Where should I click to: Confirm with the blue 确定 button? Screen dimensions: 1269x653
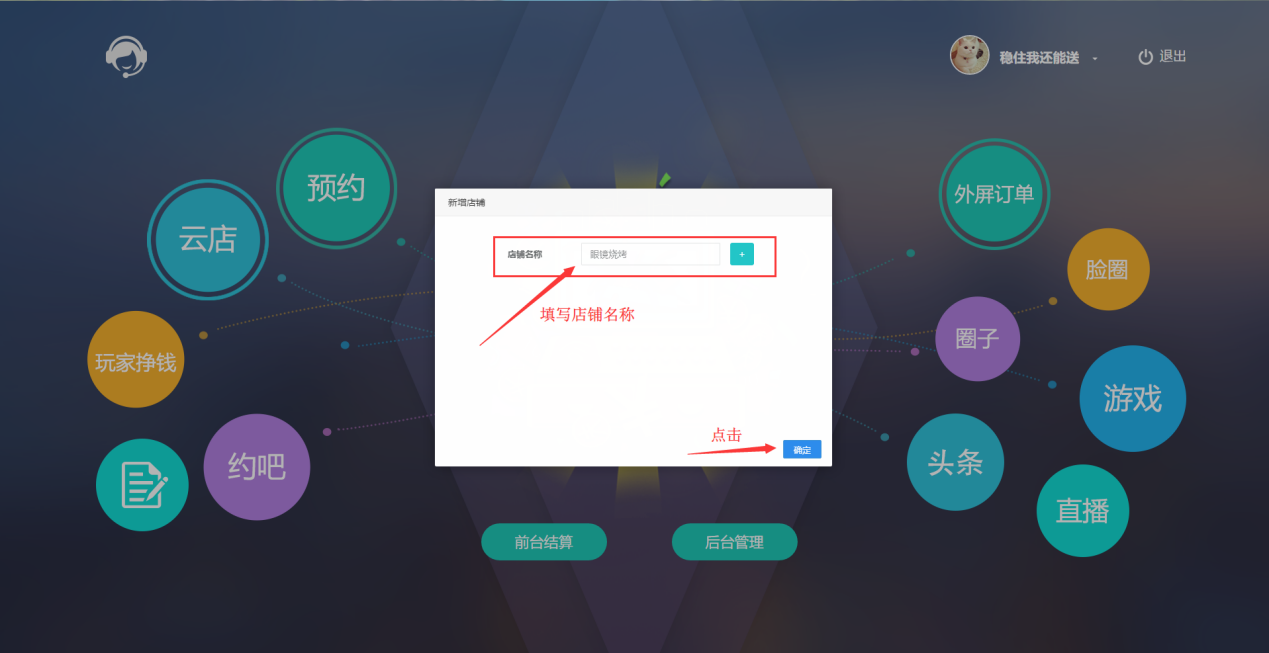[x=802, y=450]
